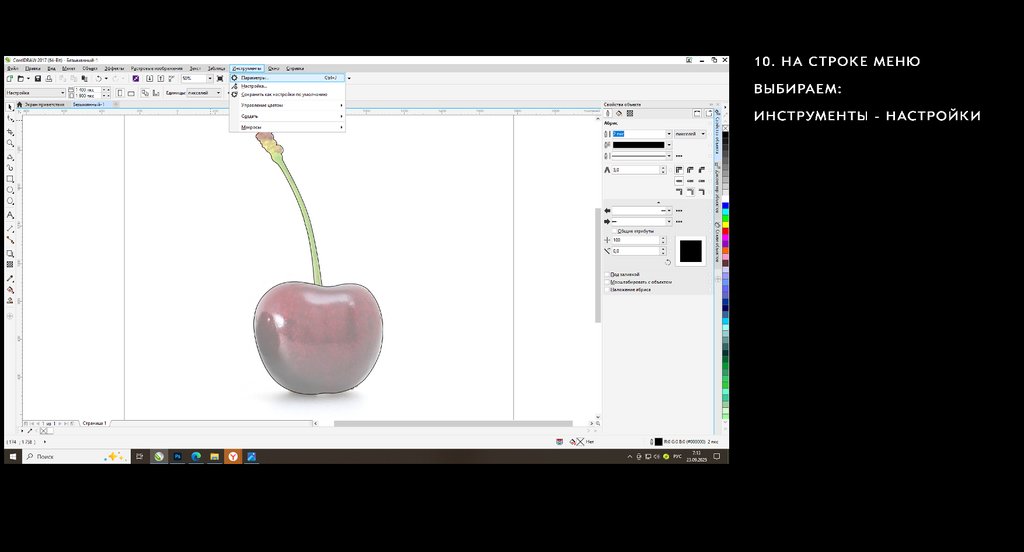Screen dimensions: 1024x552
Task: Open Fill tab in Object Properties
Action: (x=619, y=113)
